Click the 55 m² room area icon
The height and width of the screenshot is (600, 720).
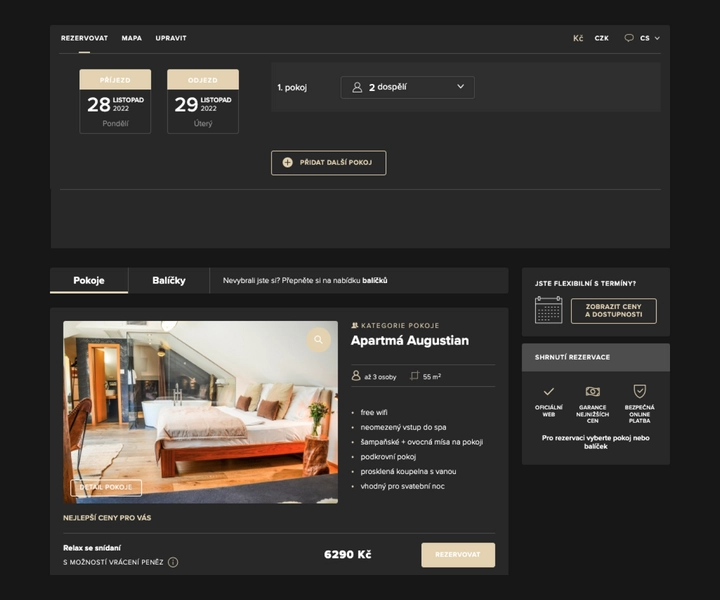[x=415, y=376]
